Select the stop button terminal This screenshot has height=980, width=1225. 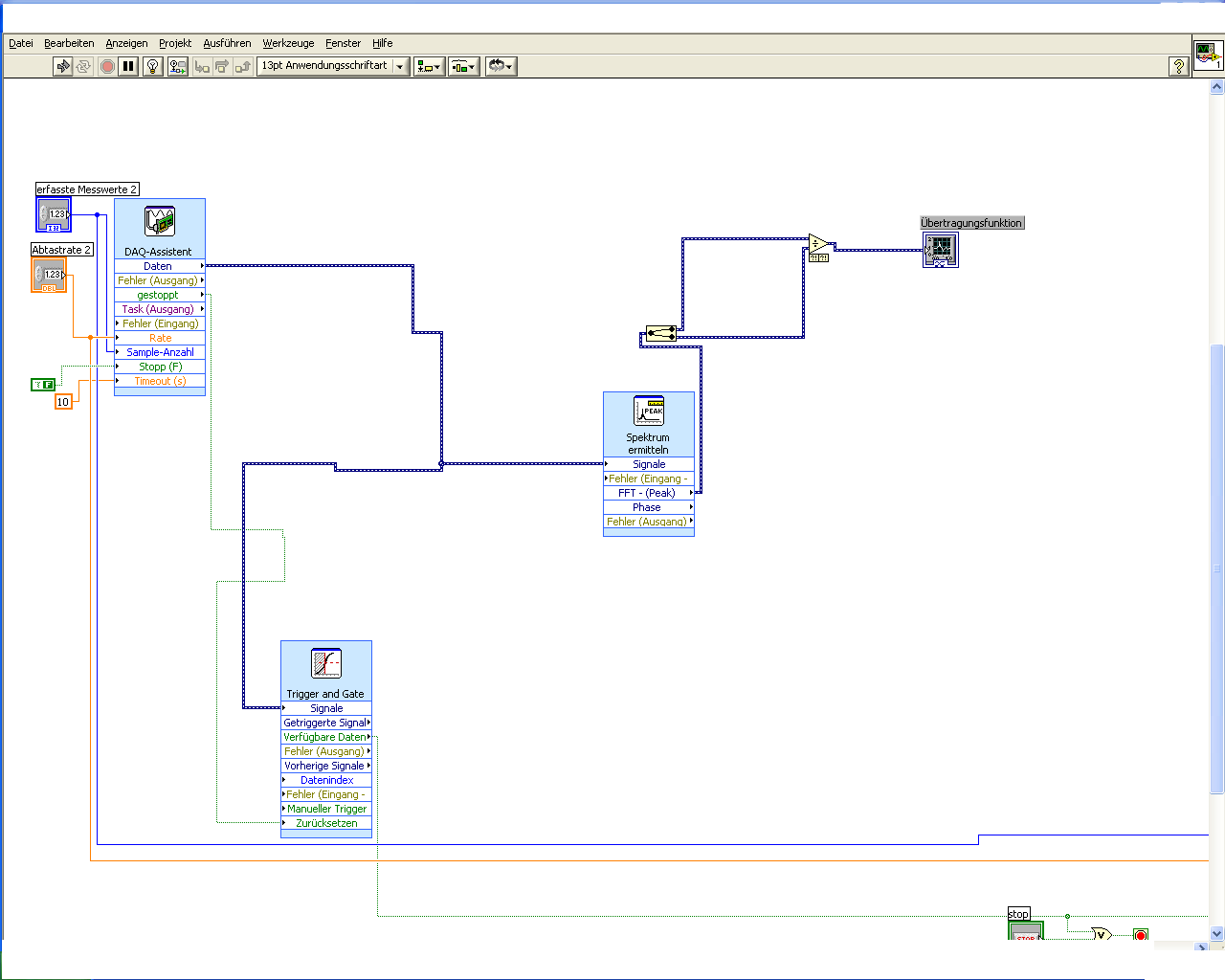(x=1026, y=931)
